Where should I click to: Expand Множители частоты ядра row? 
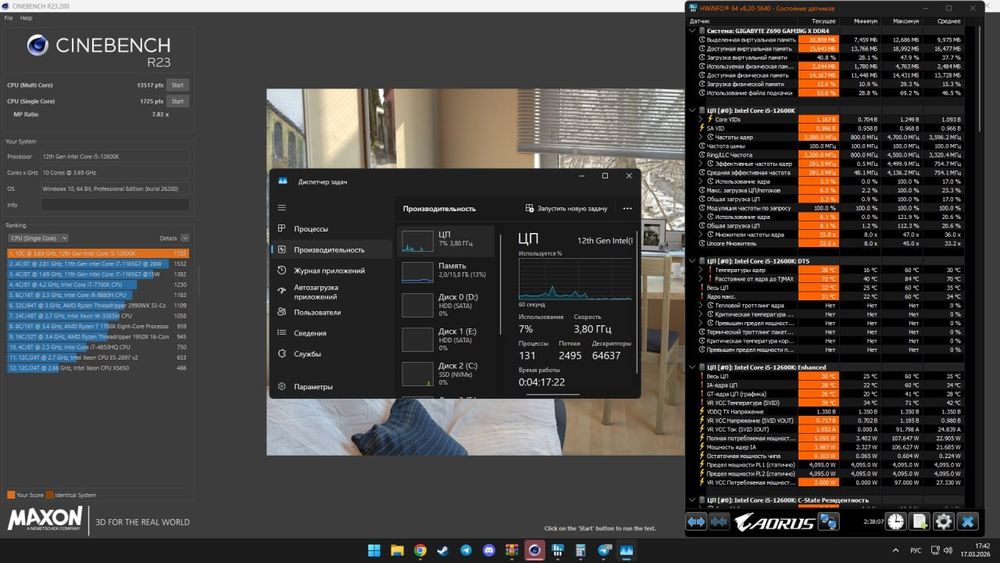700,235
